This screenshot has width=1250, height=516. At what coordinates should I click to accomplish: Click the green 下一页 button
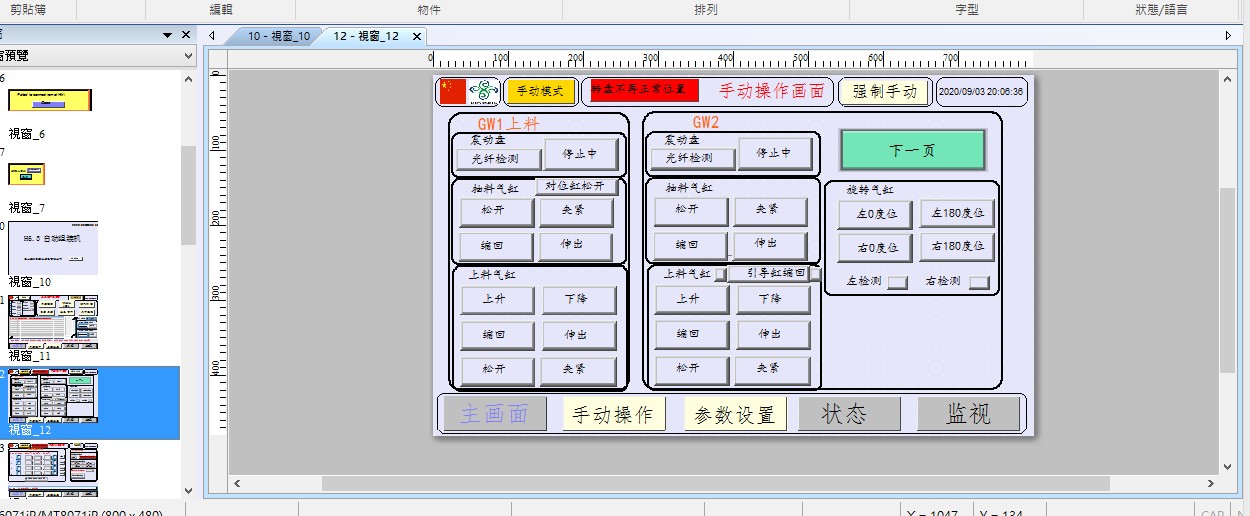click(x=912, y=150)
